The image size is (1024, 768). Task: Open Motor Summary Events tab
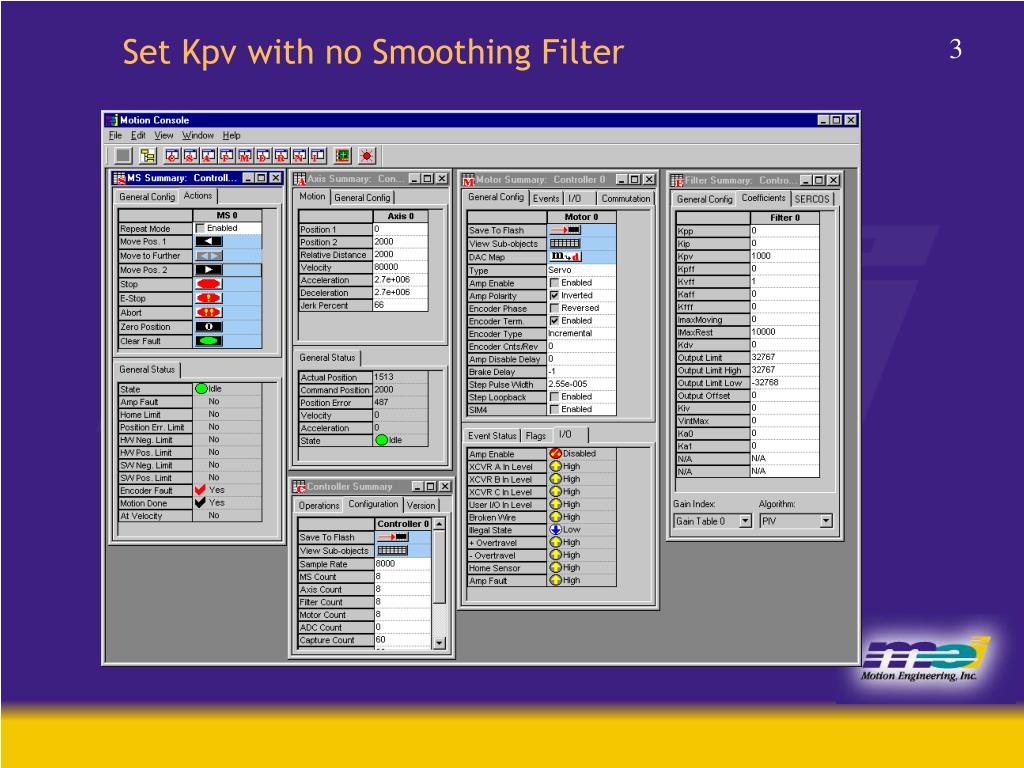click(546, 199)
